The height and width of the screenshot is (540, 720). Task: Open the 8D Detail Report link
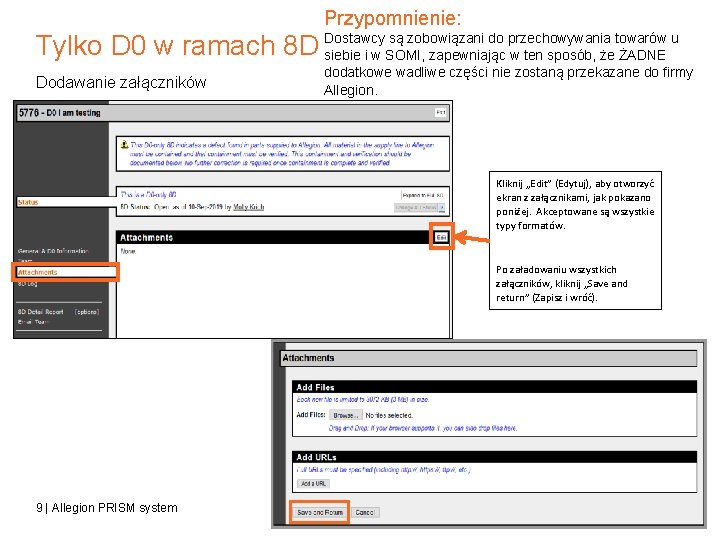[x=40, y=312]
